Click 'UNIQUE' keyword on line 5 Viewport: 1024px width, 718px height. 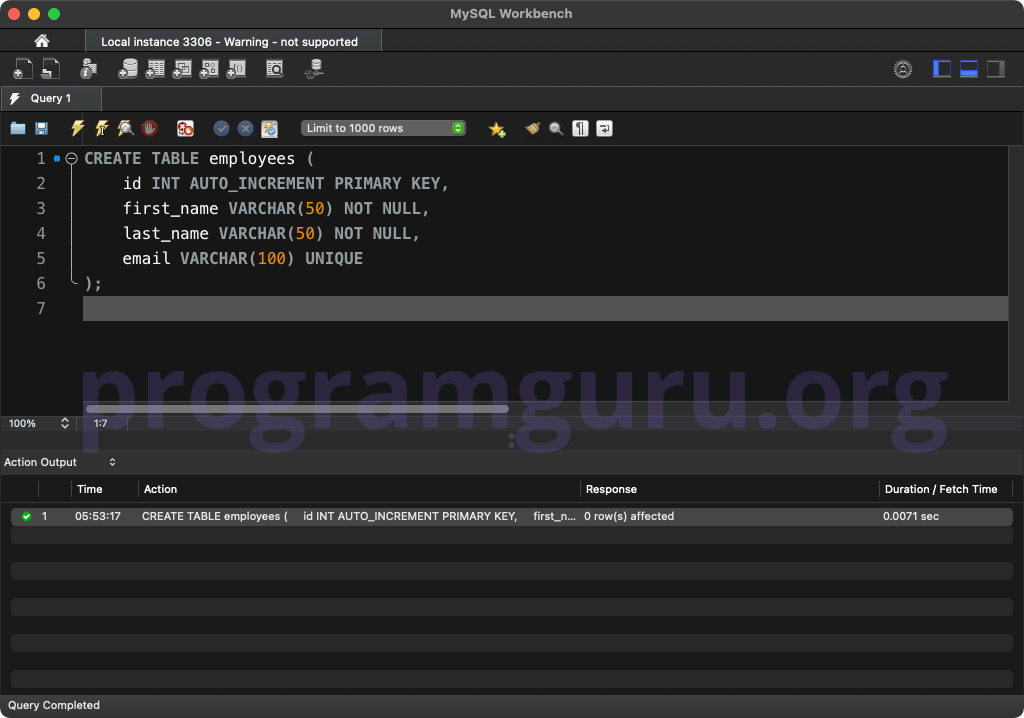click(334, 258)
